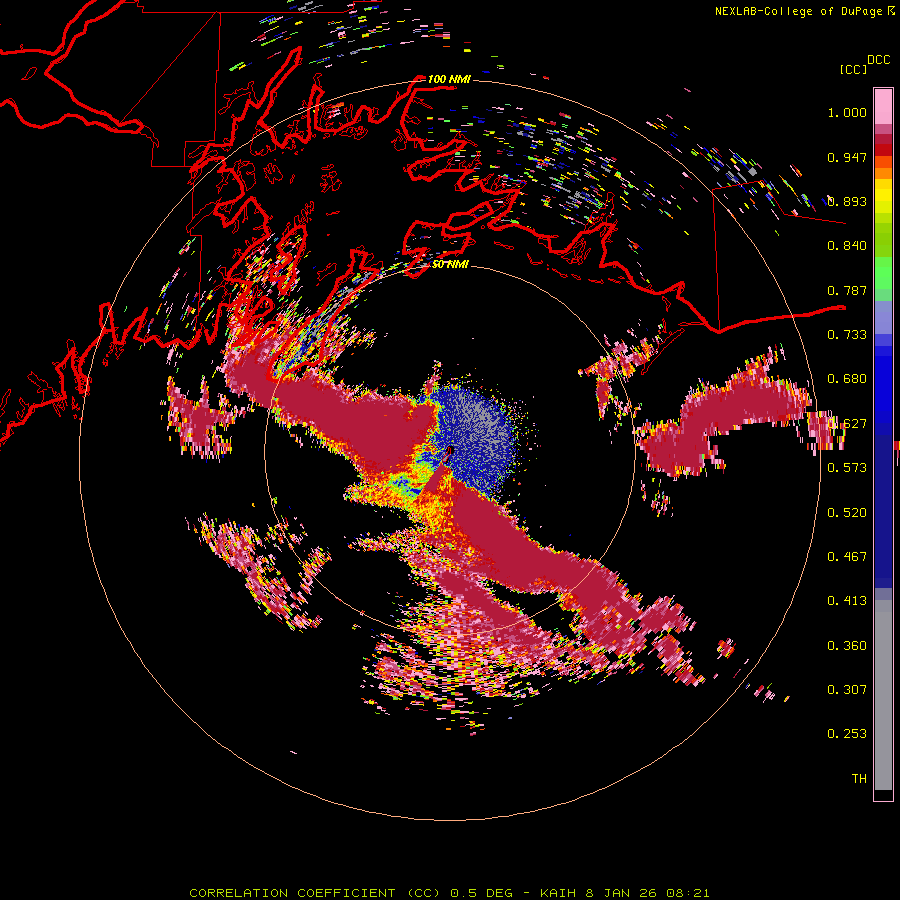Viewport: 900px width, 900px height.
Task: Click the NEXLAB-College of DuPage title text
Action: click(804, 11)
